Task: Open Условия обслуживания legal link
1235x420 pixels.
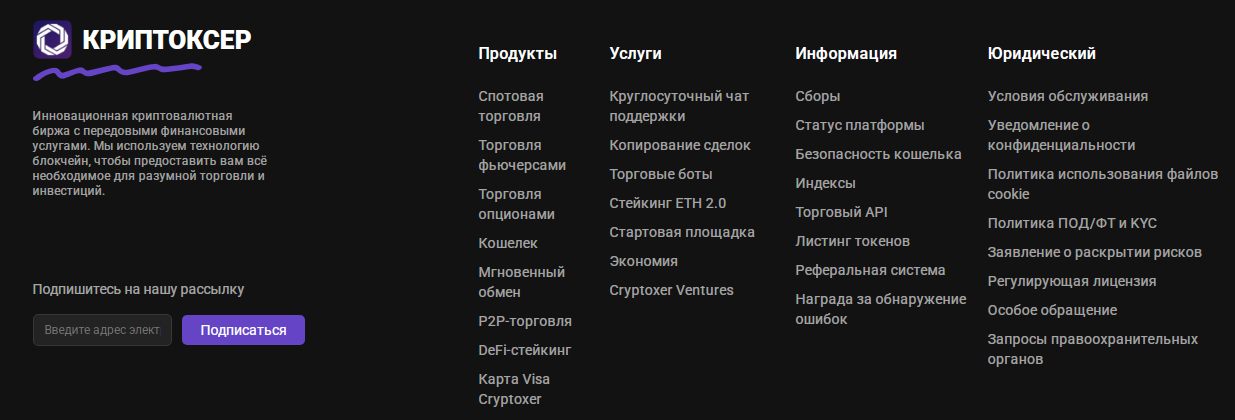Action: (x=1068, y=97)
